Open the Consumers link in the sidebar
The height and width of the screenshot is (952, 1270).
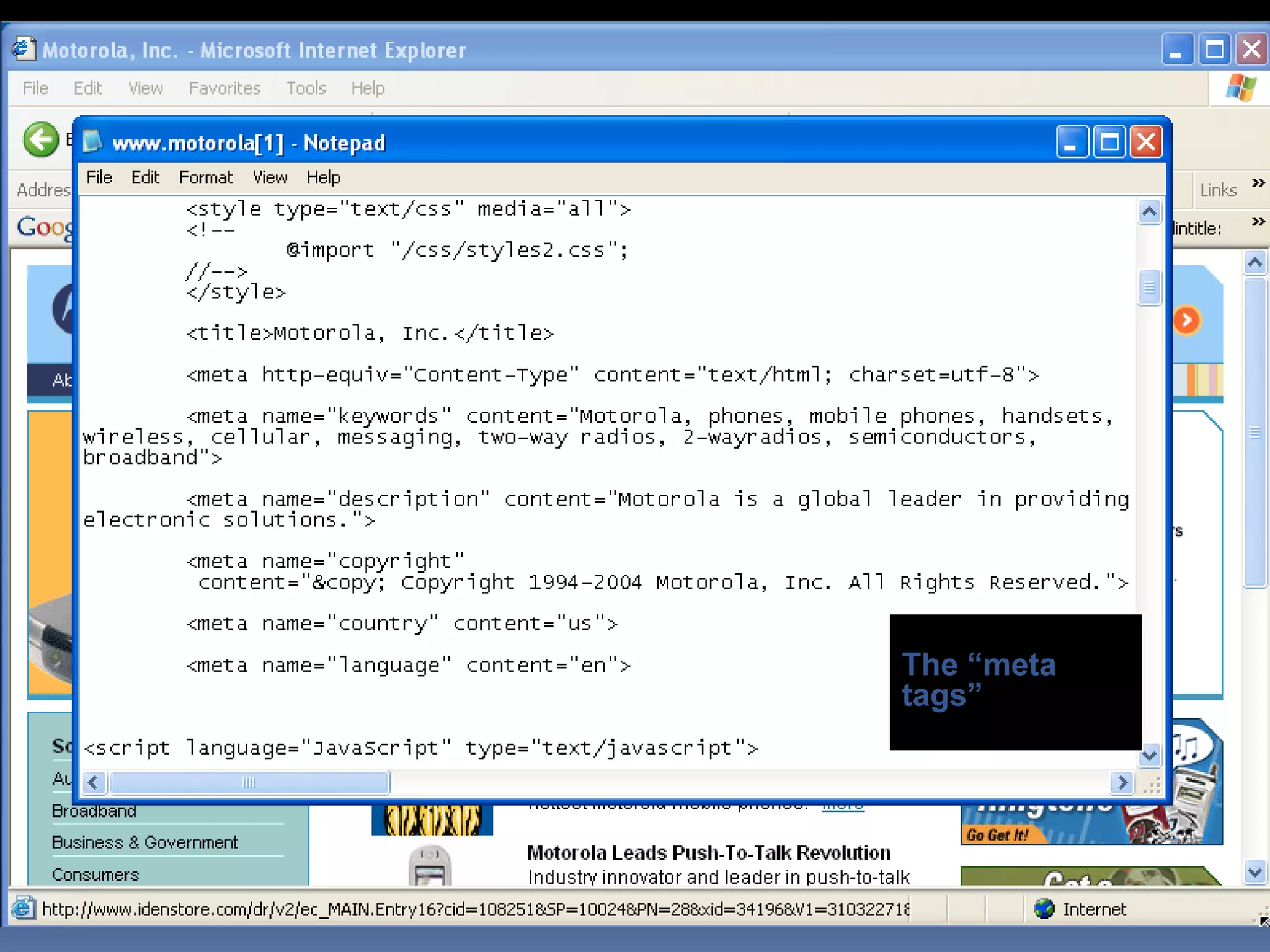(x=95, y=875)
